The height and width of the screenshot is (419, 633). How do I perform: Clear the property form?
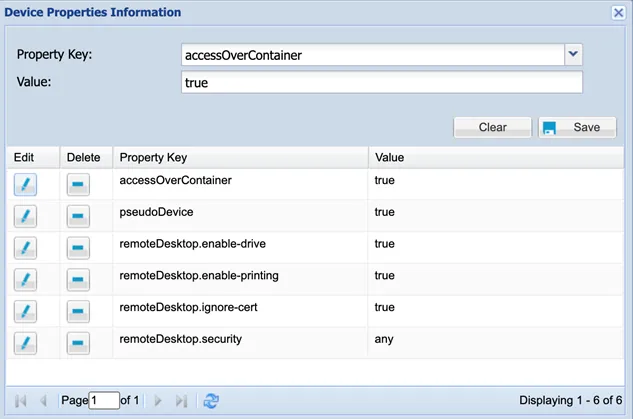click(493, 128)
